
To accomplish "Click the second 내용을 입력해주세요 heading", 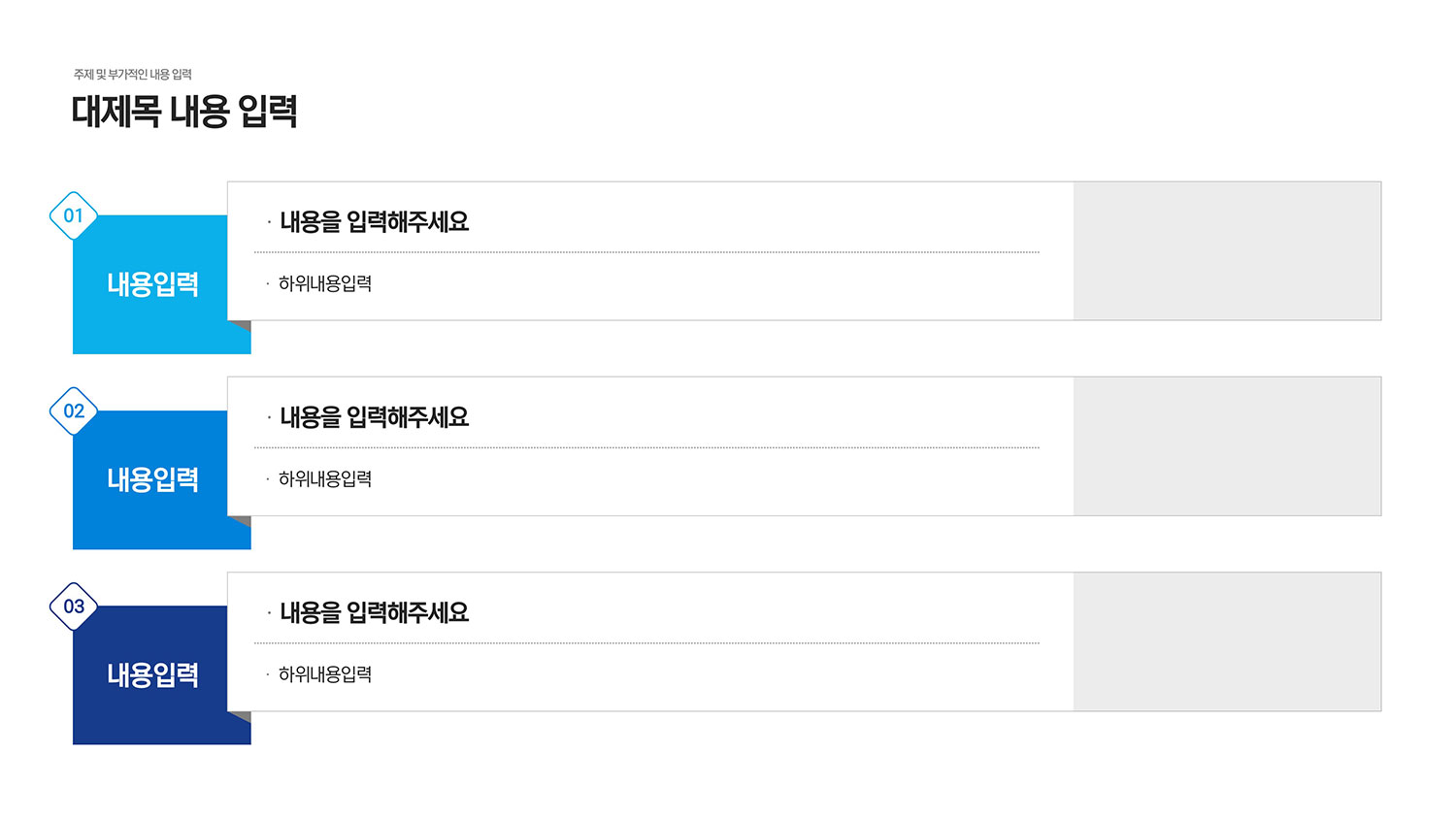I will point(375,417).
